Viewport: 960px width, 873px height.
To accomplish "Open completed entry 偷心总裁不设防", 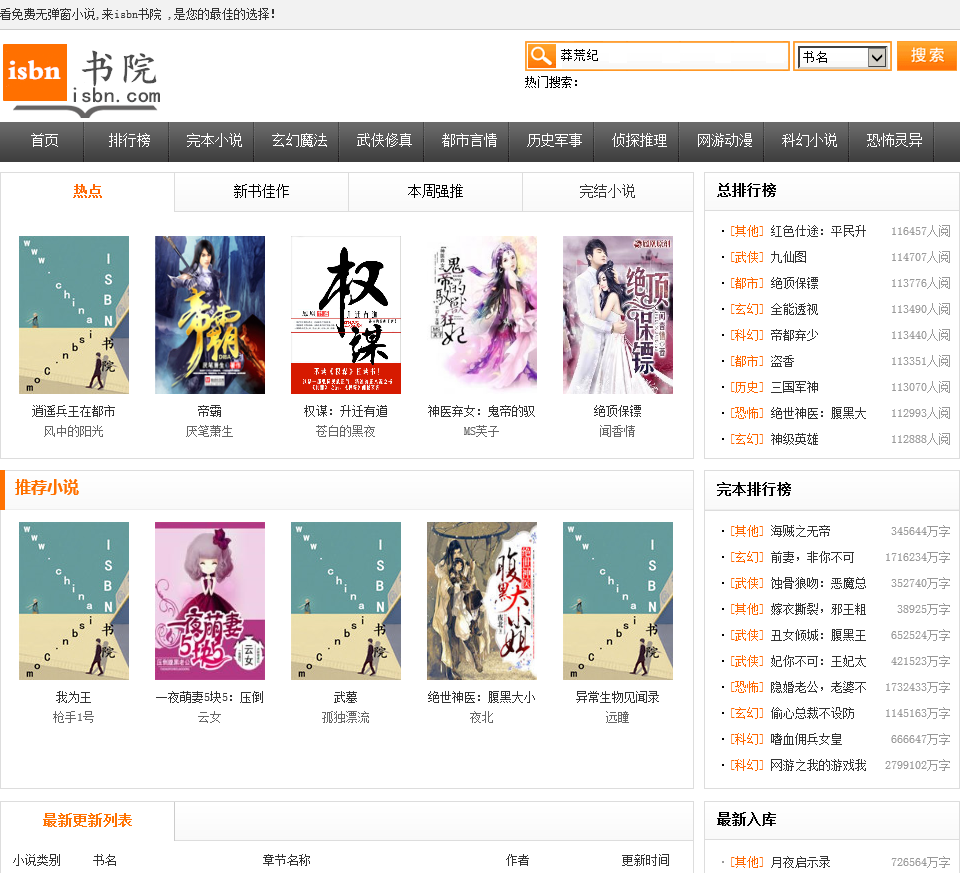I will tap(812, 713).
